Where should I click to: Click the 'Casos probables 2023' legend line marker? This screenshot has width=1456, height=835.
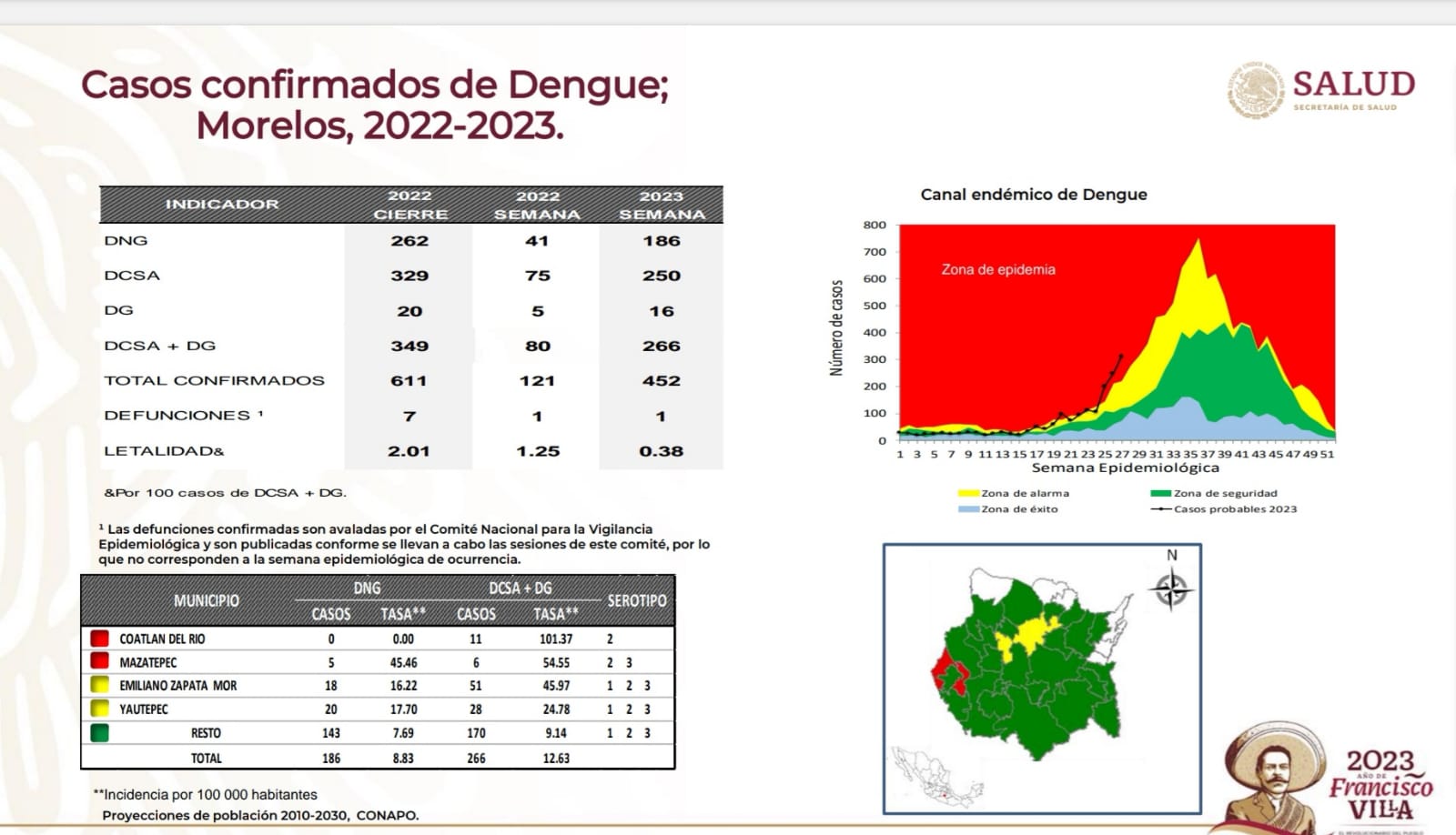point(1161,509)
